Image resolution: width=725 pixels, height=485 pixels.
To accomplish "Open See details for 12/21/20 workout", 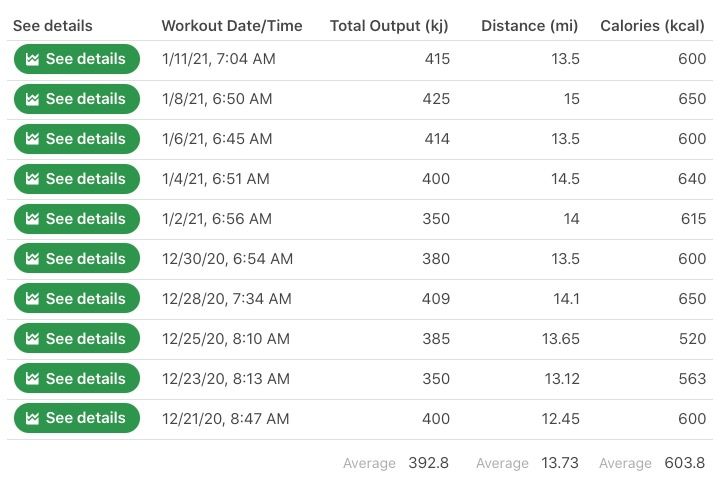I will click(76, 418).
